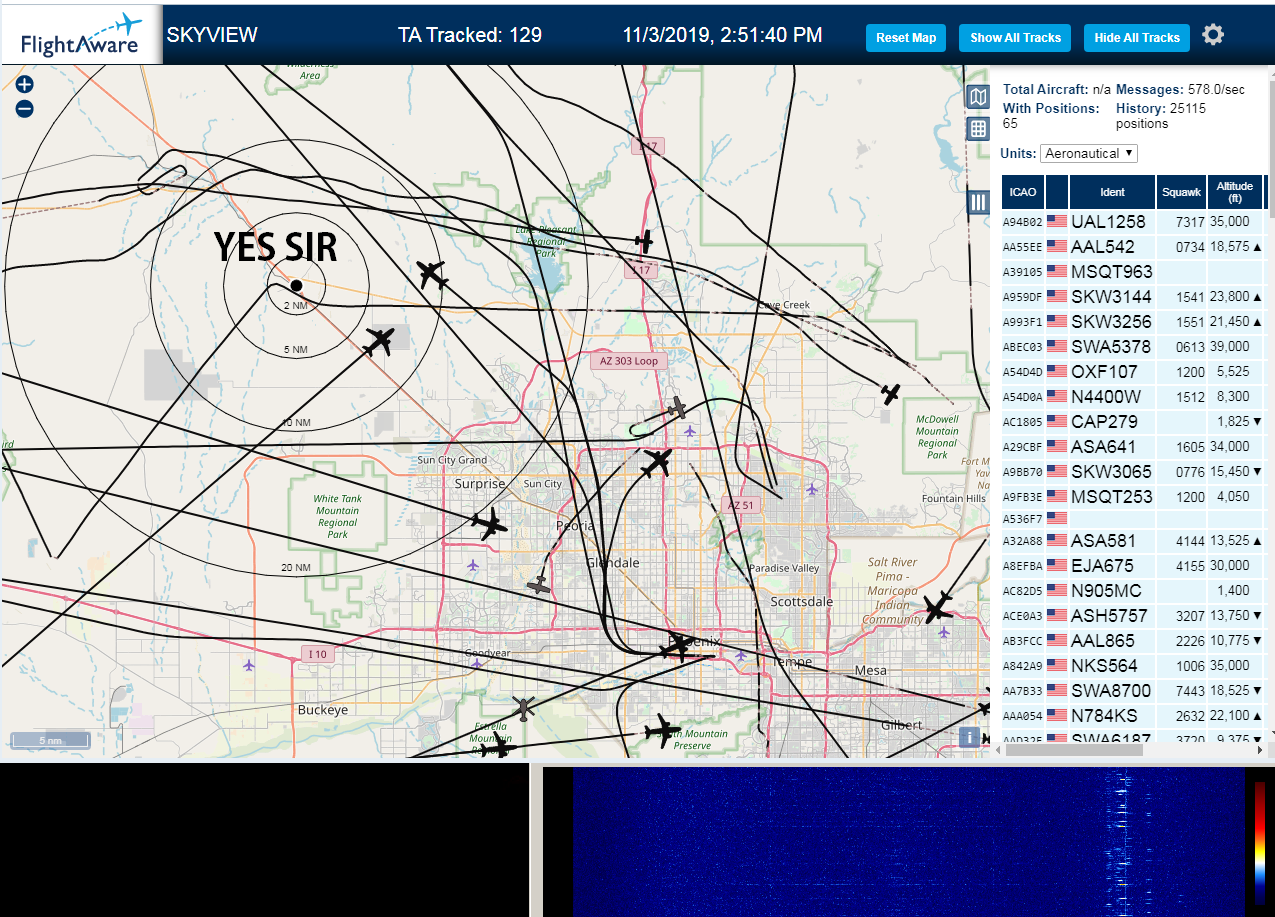Zoom out of the map with minus button
The width and height of the screenshot is (1275, 917).
[25, 109]
